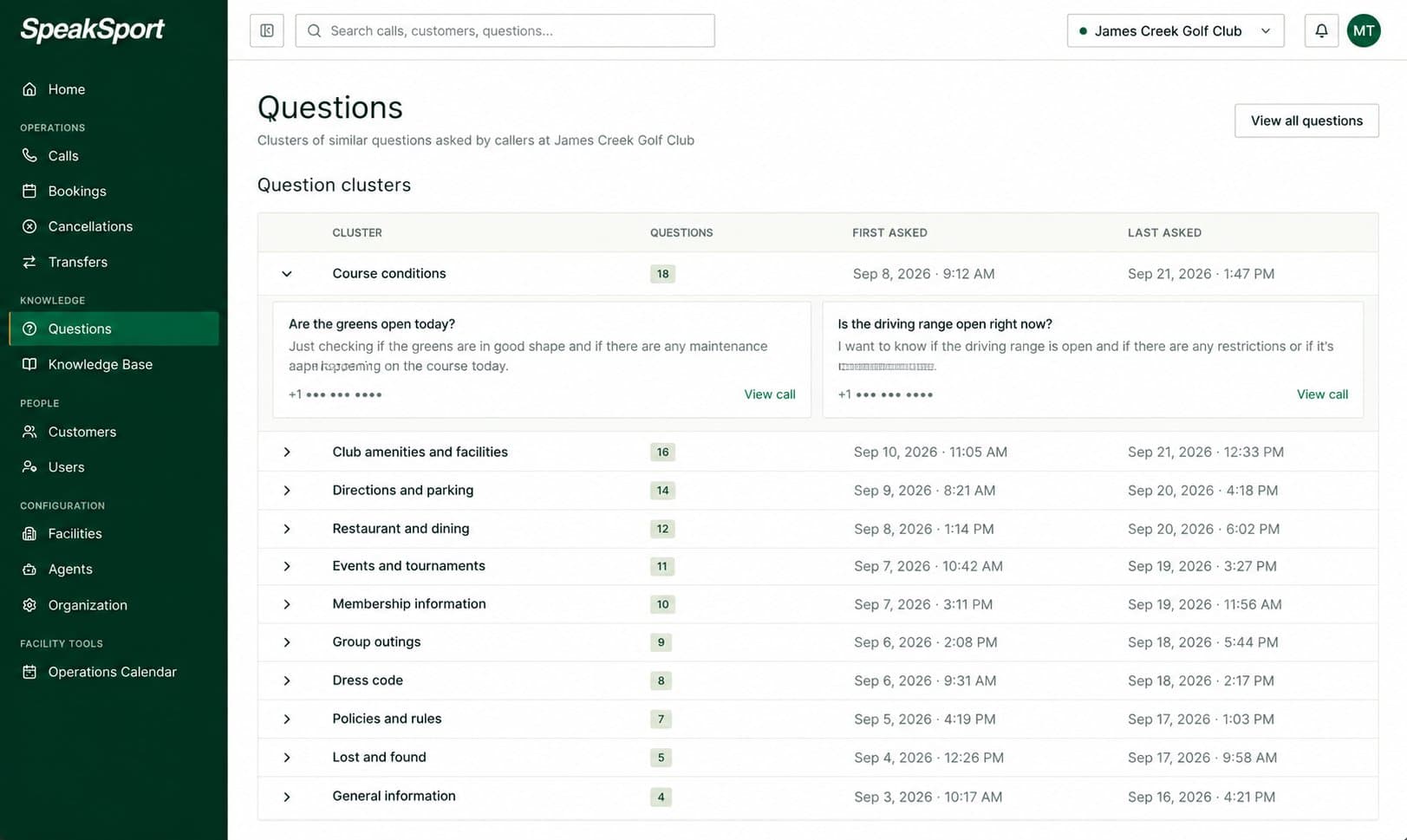
Task: Open the Operations Calendar menu item
Action: pyautogui.click(x=114, y=672)
